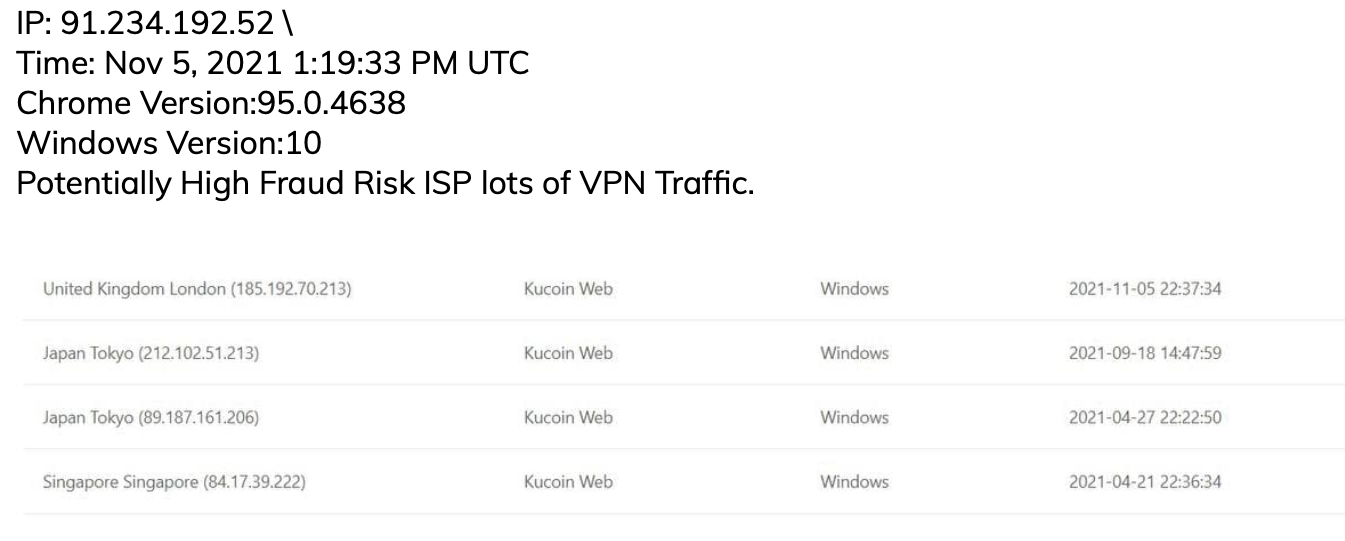Select the United Kingdom London login row
Image resolution: width=1345 pixels, height=541 pixels.
[197, 289]
